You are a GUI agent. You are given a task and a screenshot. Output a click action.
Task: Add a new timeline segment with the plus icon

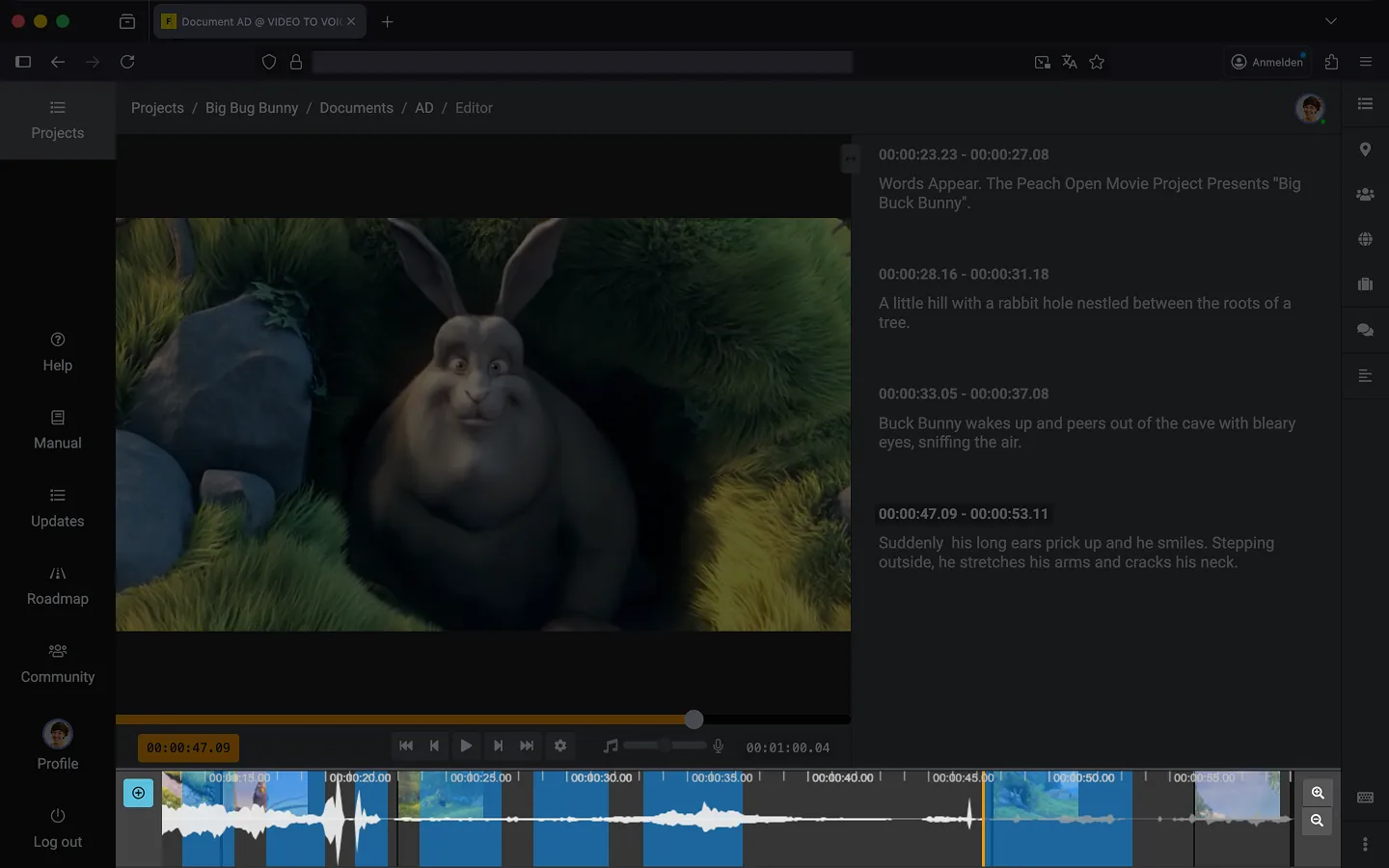click(x=139, y=793)
